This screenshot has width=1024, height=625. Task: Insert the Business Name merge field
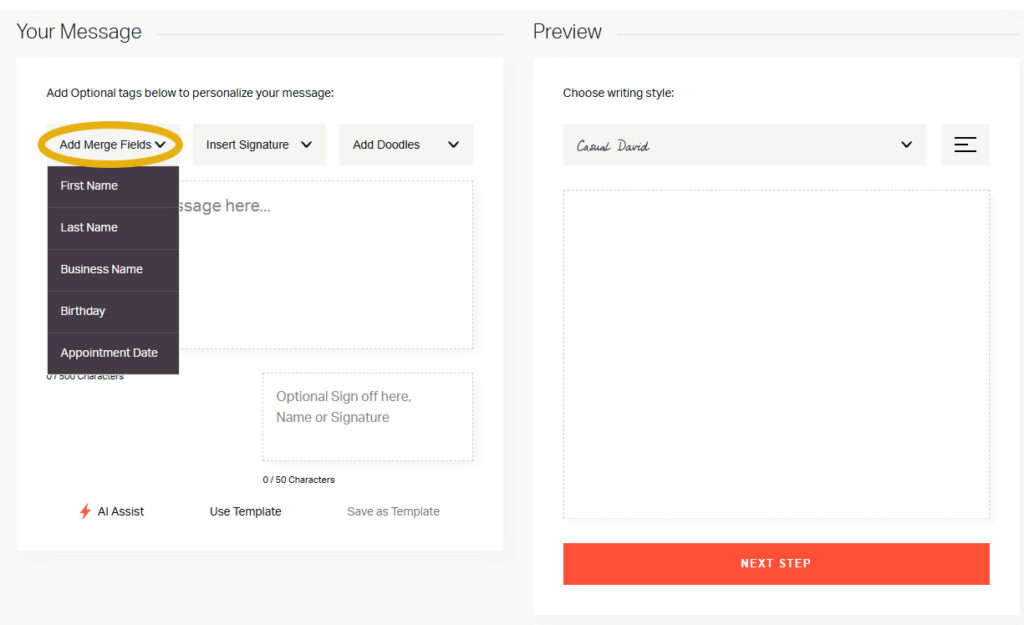(112, 269)
